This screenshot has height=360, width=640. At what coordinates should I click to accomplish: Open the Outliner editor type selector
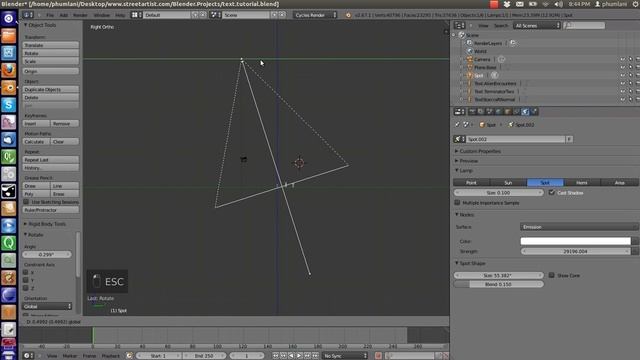coord(460,25)
